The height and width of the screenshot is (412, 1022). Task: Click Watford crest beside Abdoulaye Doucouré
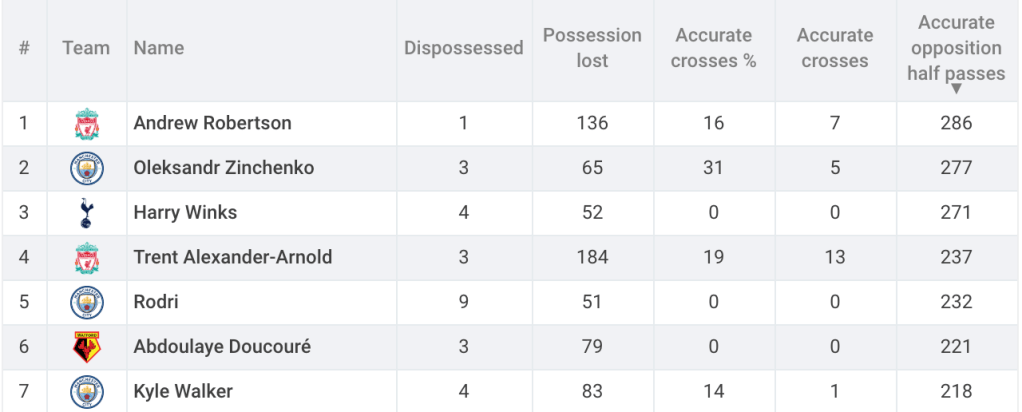point(87,347)
